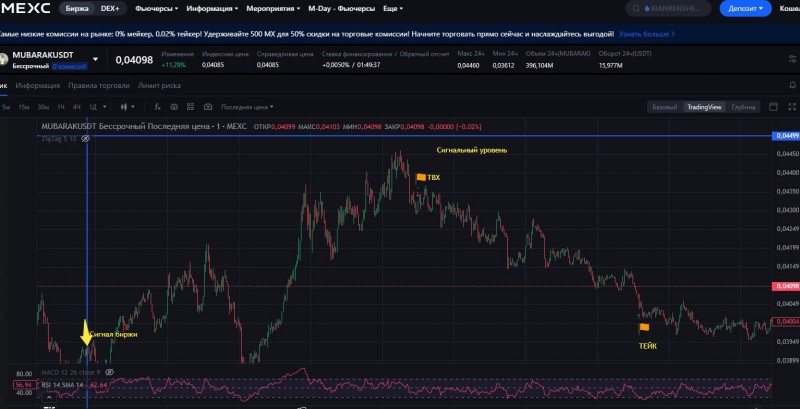800x409 pixels.
Task: Select the 1Ч timeframe
Action: click(x=61, y=107)
